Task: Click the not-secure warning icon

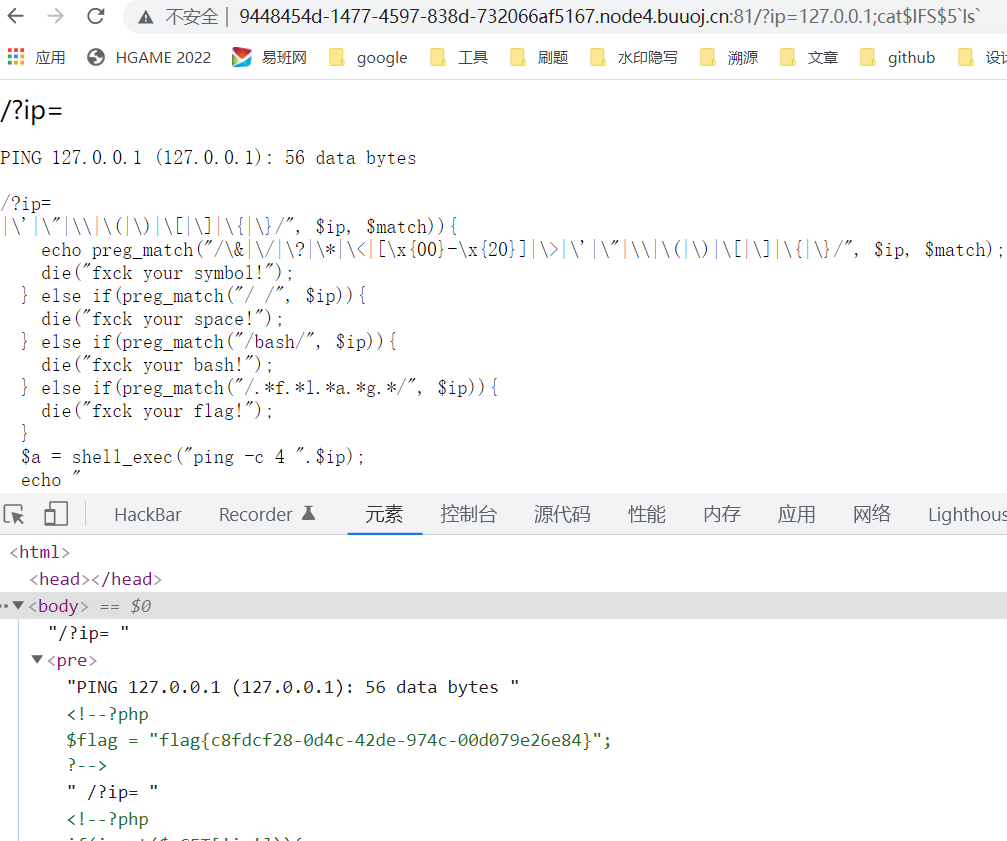Action: pos(146,17)
